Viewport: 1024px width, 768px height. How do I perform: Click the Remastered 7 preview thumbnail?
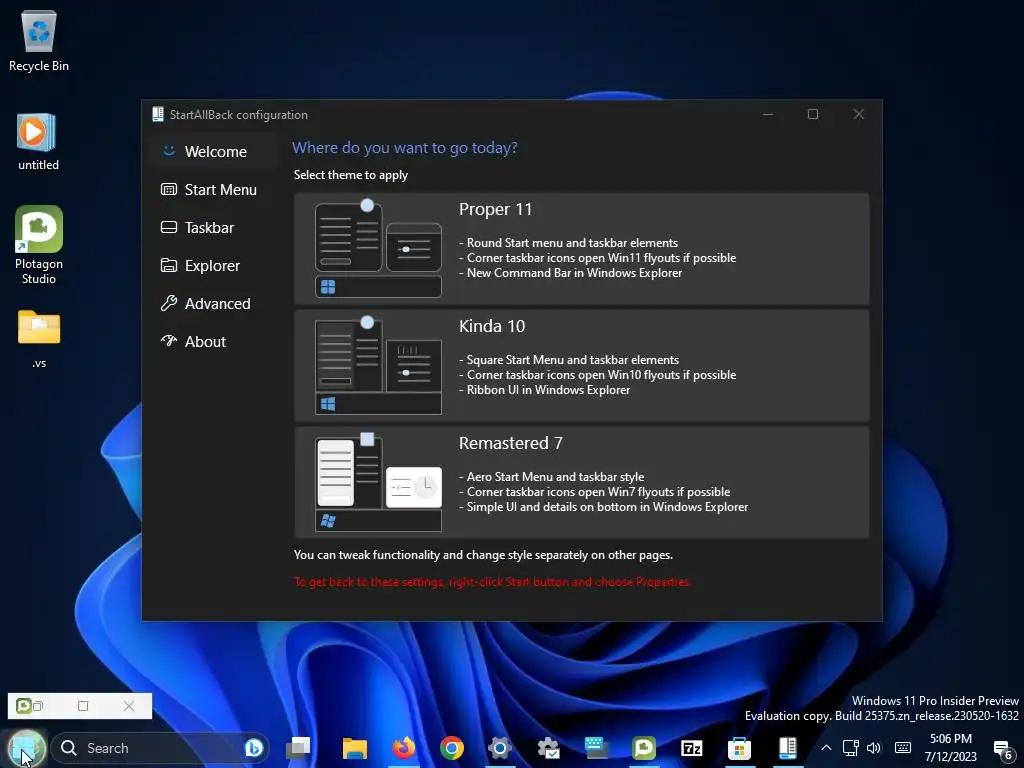click(378, 483)
